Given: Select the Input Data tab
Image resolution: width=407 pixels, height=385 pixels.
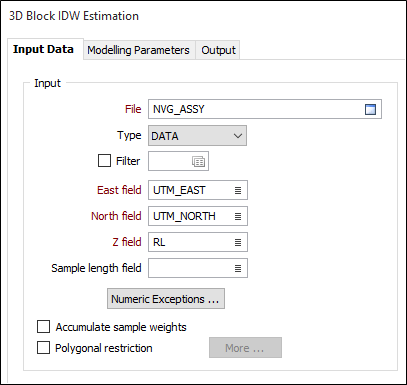Looking at the screenshot, I should click(x=43, y=49).
